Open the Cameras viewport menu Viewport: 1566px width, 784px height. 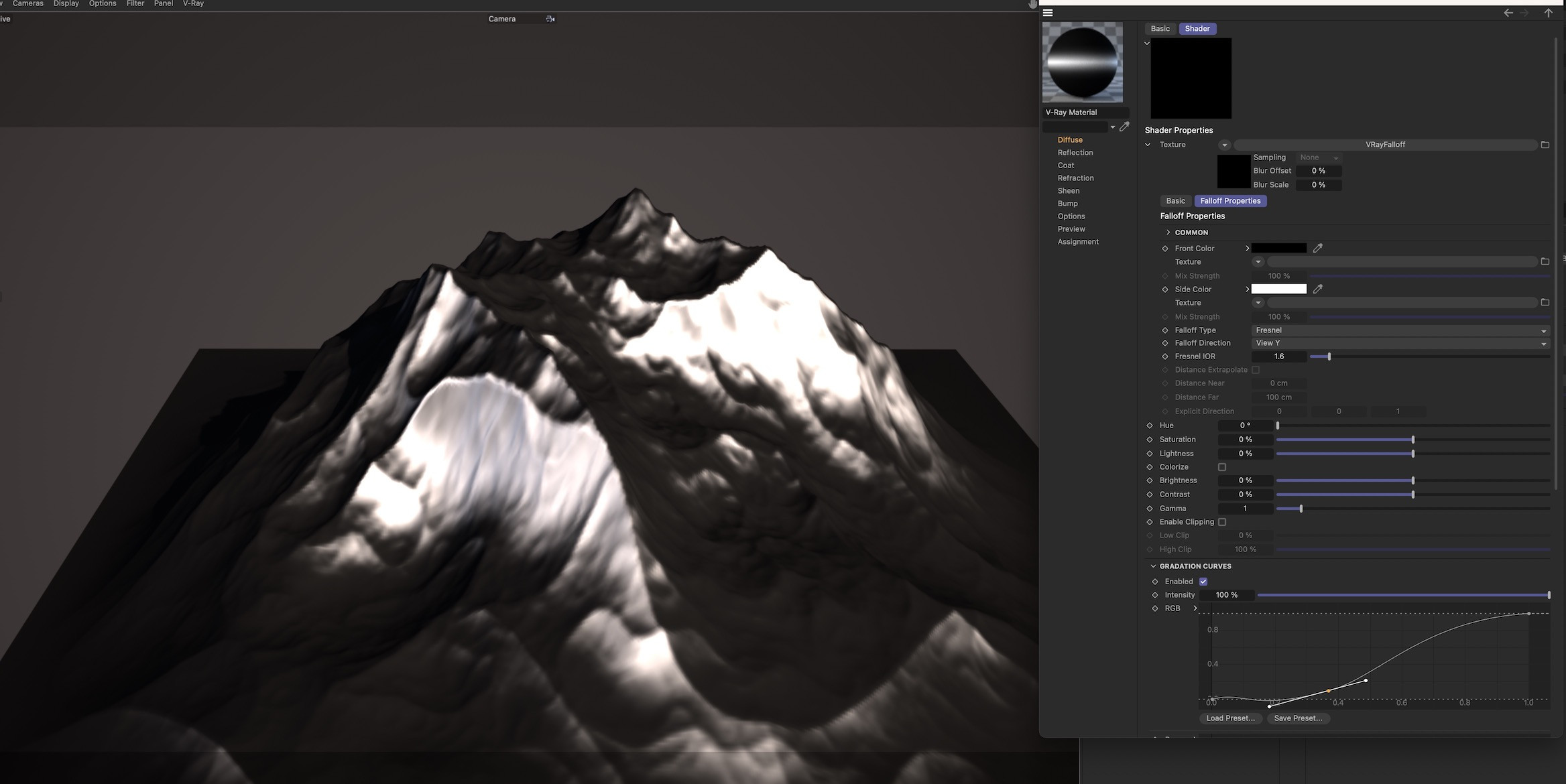[x=28, y=4]
